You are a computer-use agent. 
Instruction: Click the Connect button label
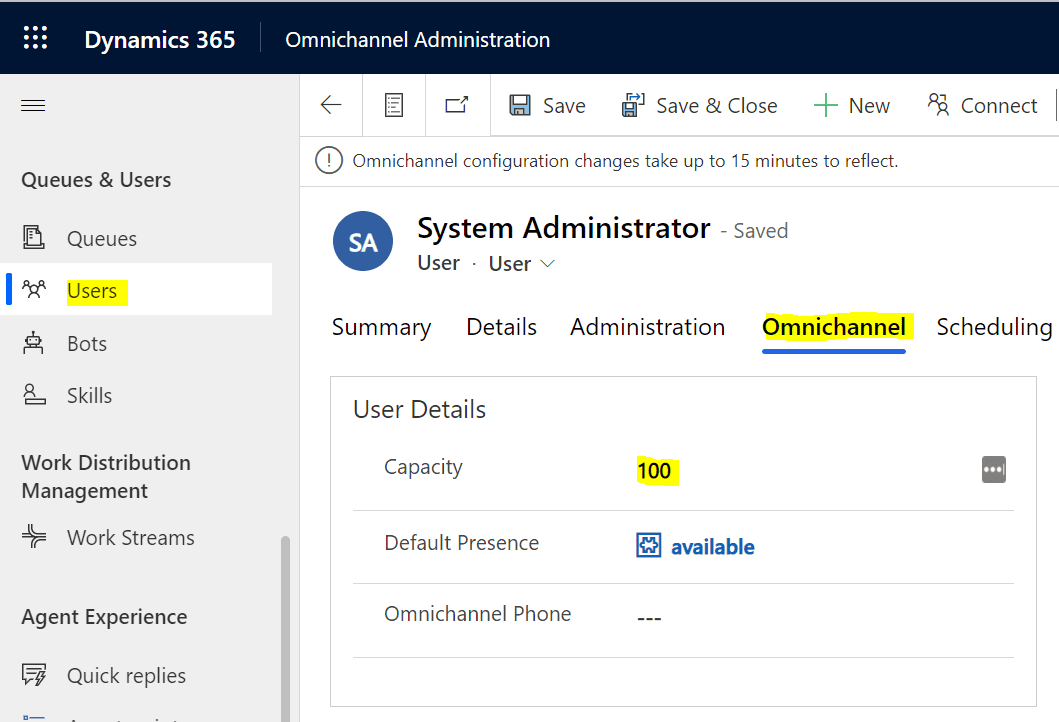click(x=999, y=106)
